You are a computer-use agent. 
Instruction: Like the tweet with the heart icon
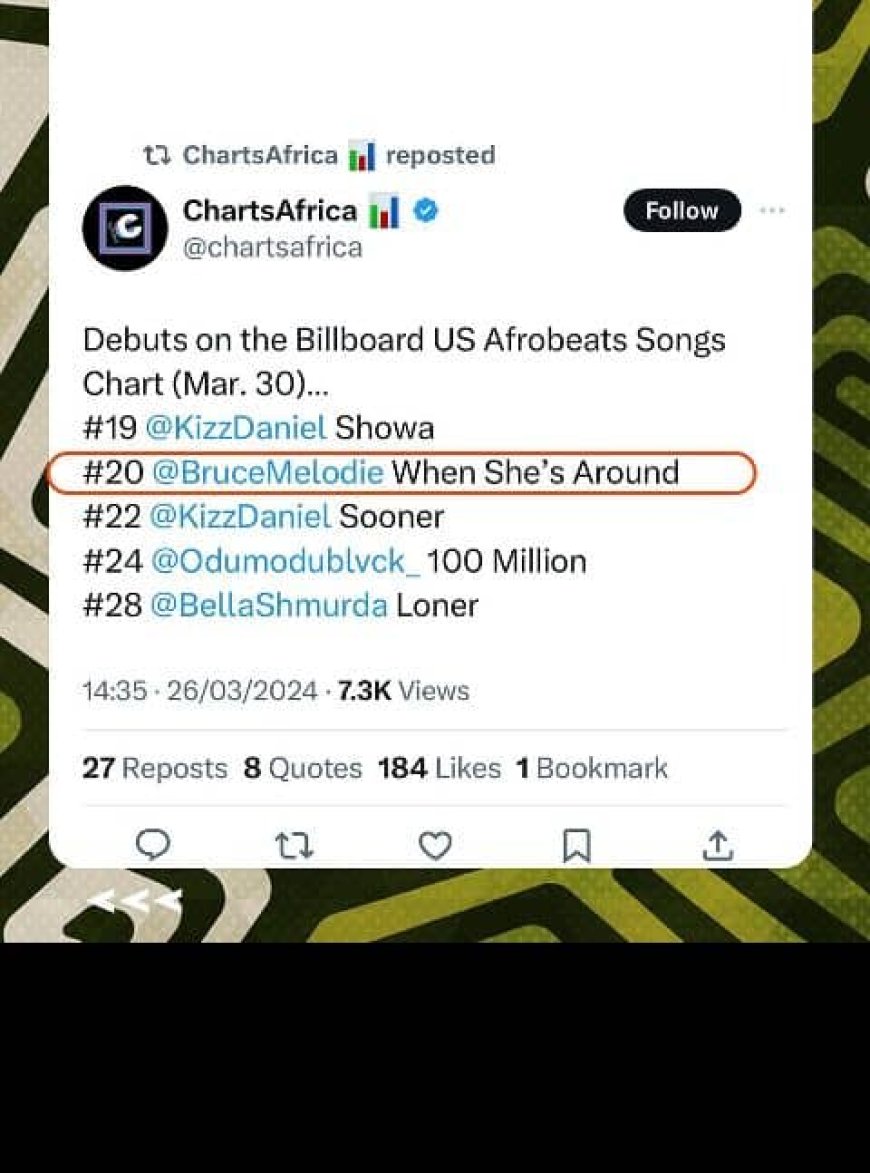(x=435, y=847)
